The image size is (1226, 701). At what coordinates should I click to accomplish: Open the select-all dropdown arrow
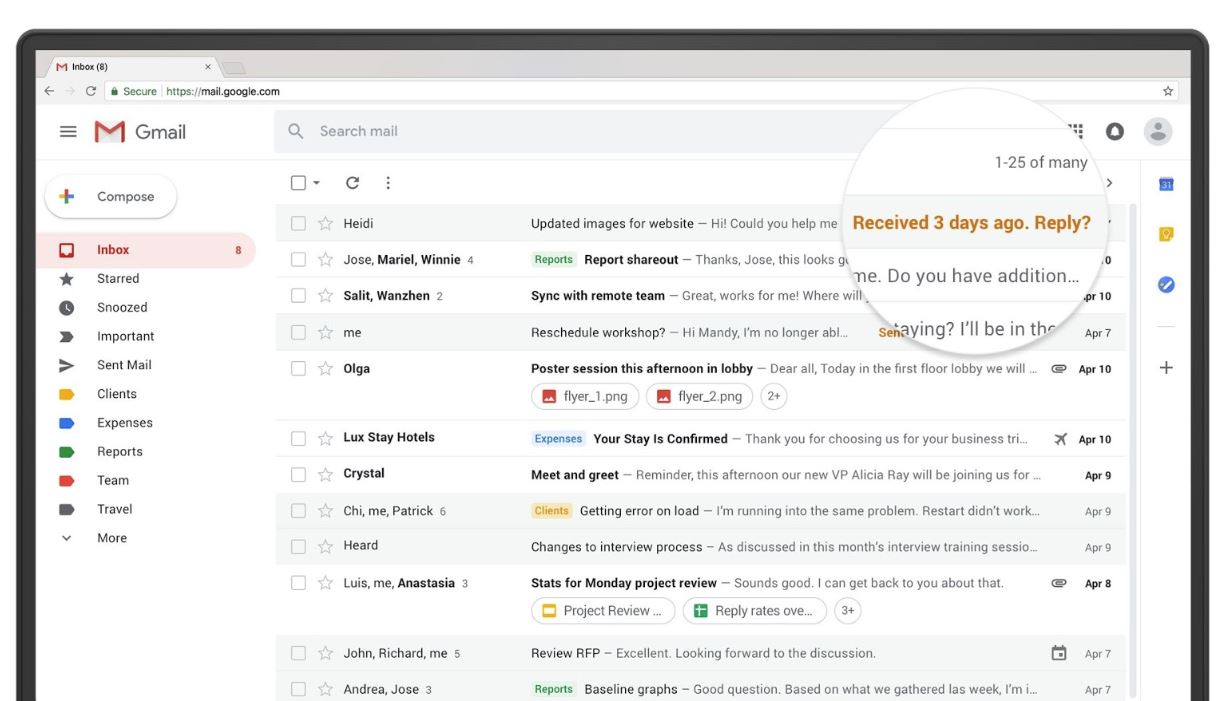tap(317, 183)
